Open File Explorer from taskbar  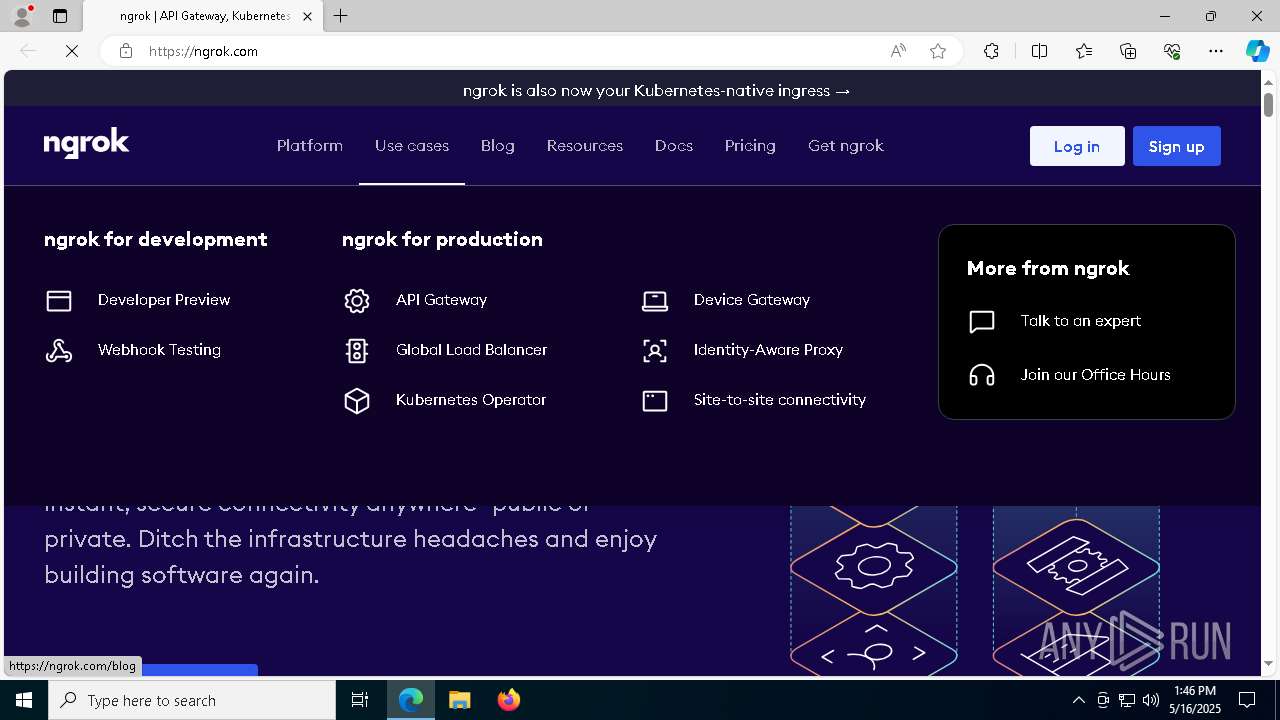coord(460,700)
